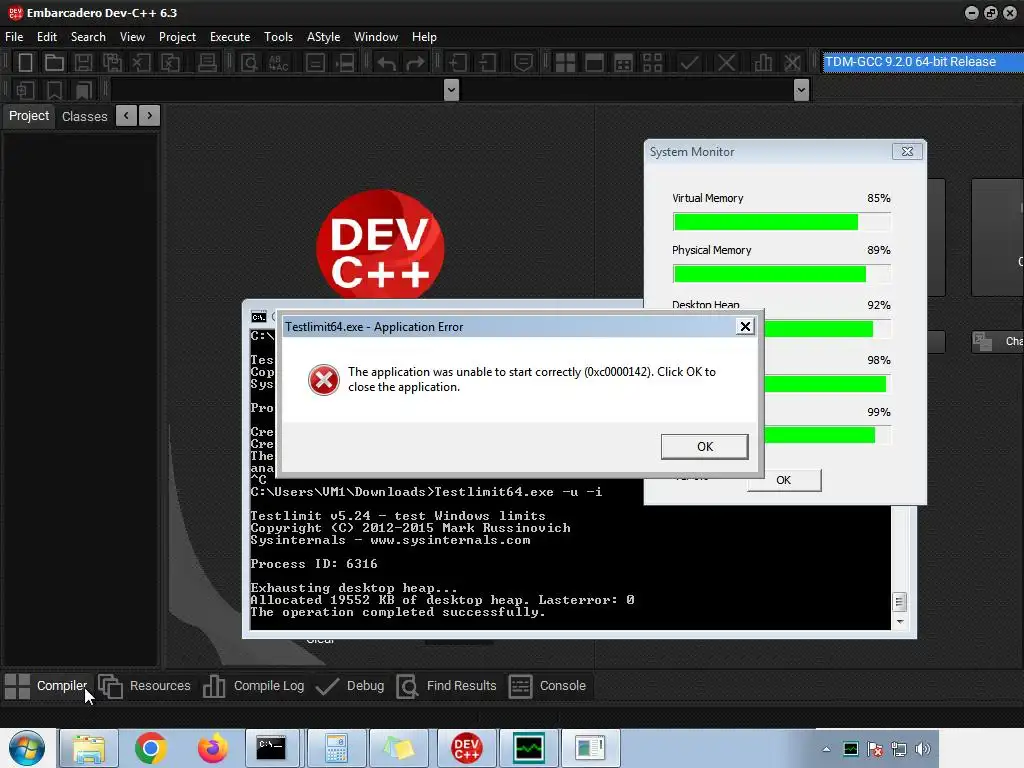Close the Testlimit64.exe Application Error dialog
Screen dimensions: 1024x768
tap(745, 327)
